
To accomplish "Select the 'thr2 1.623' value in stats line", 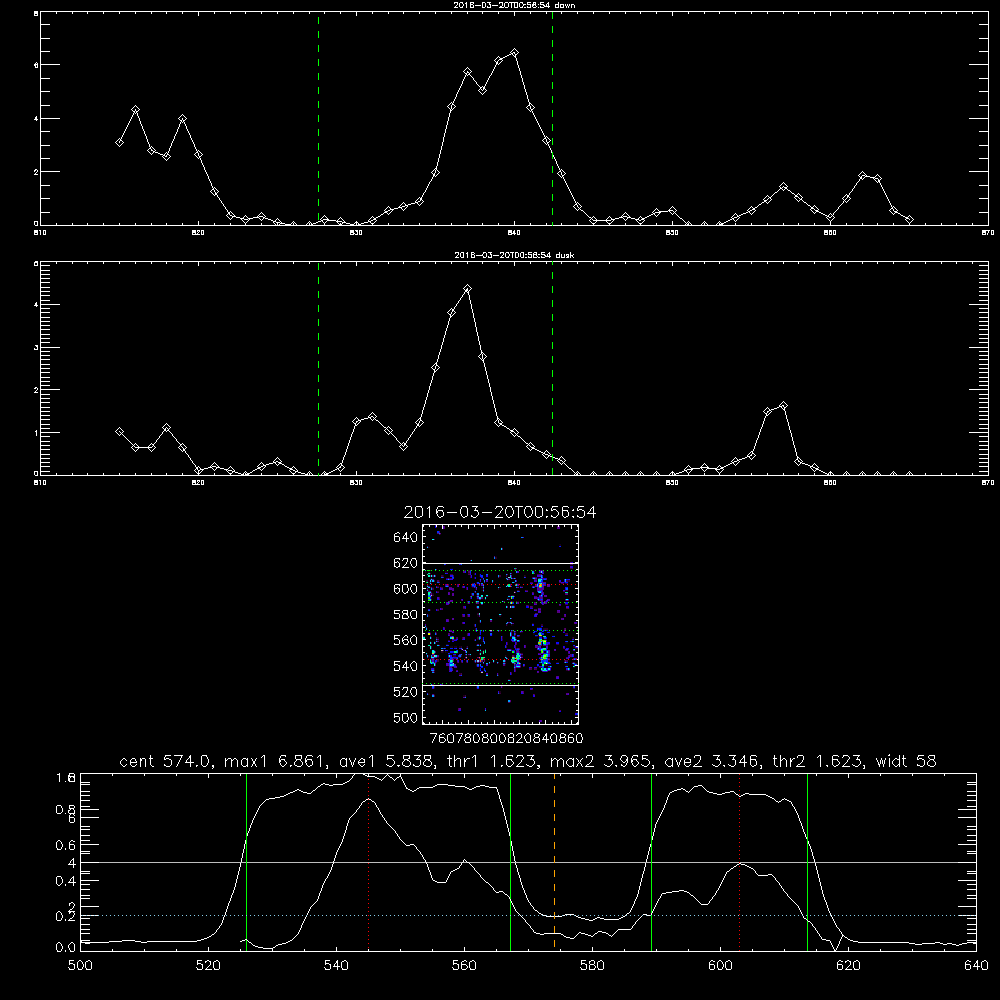I will (x=818, y=761).
